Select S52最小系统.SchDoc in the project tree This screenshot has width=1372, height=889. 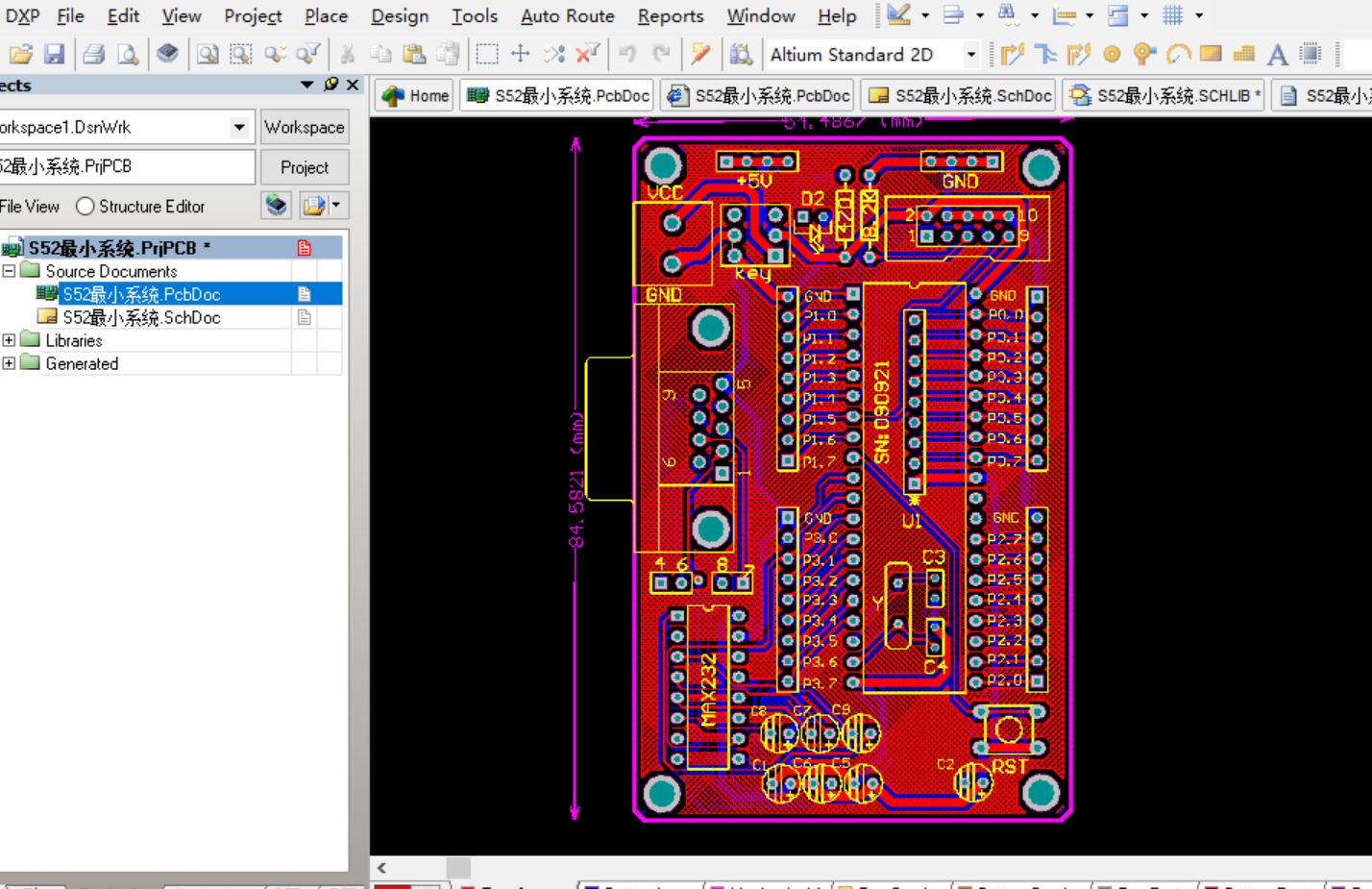[x=141, y=317]
